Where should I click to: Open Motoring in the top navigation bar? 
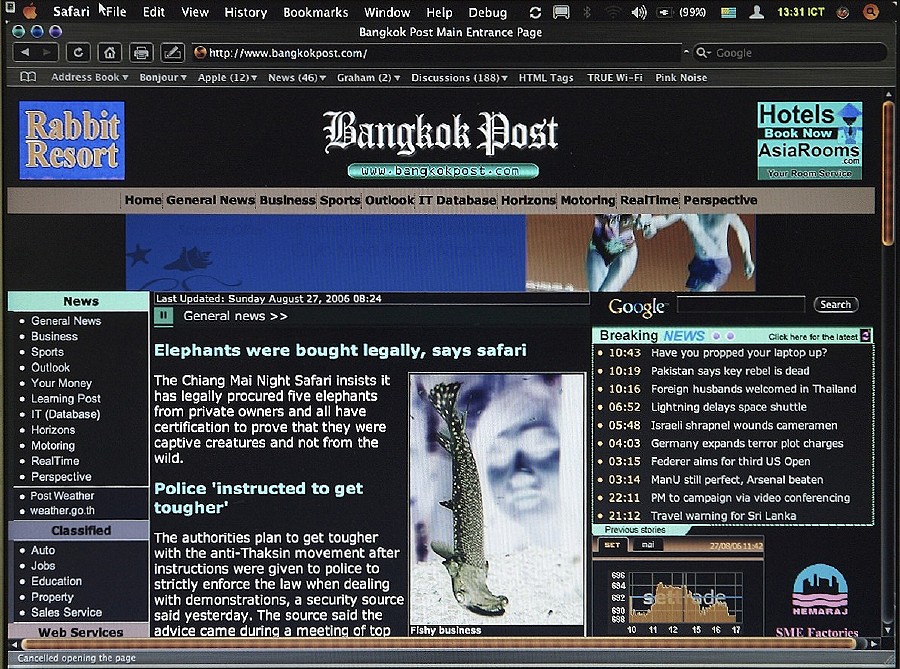[x=588, y=200]
